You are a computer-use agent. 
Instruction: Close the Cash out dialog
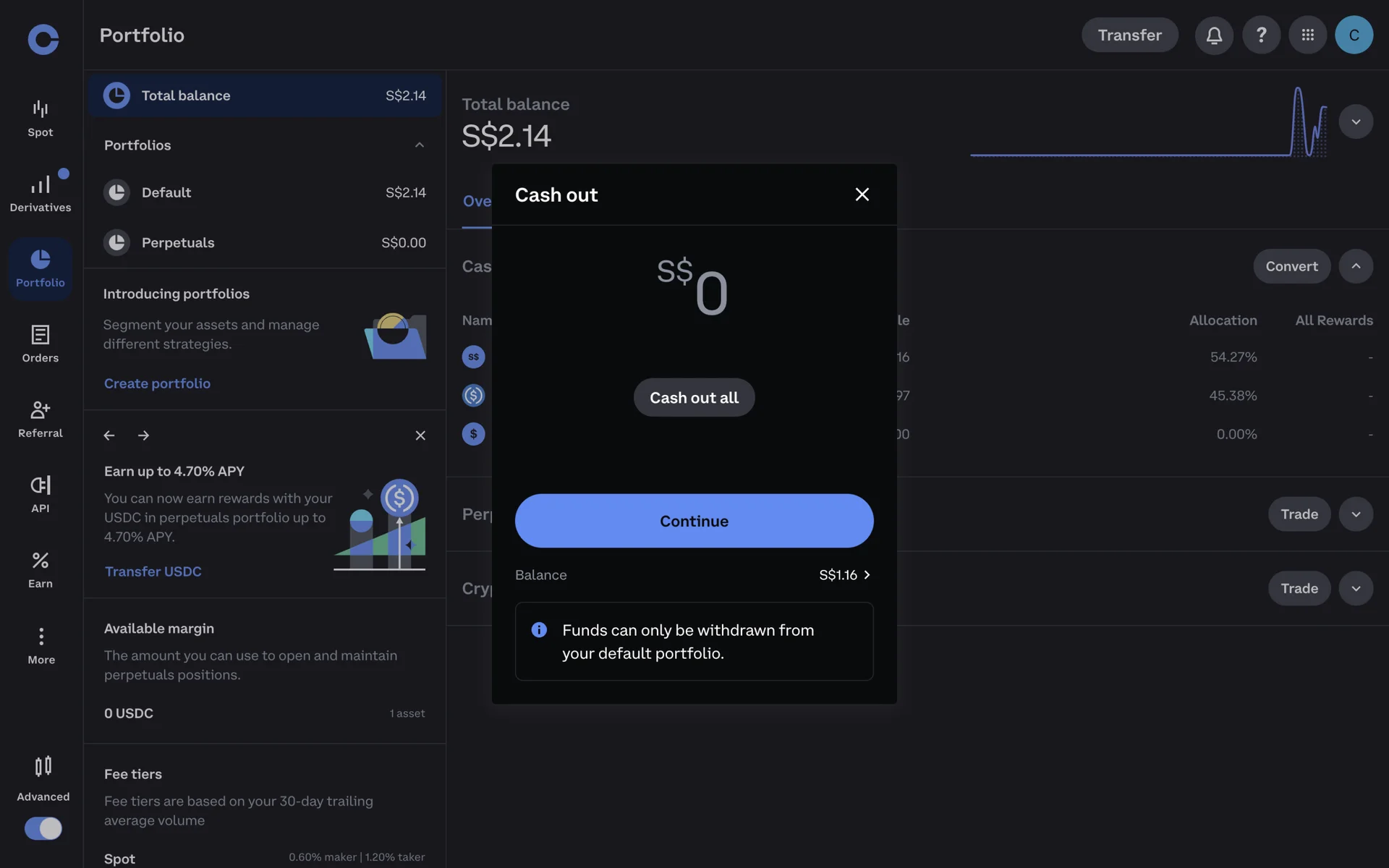tap(862, 195)
